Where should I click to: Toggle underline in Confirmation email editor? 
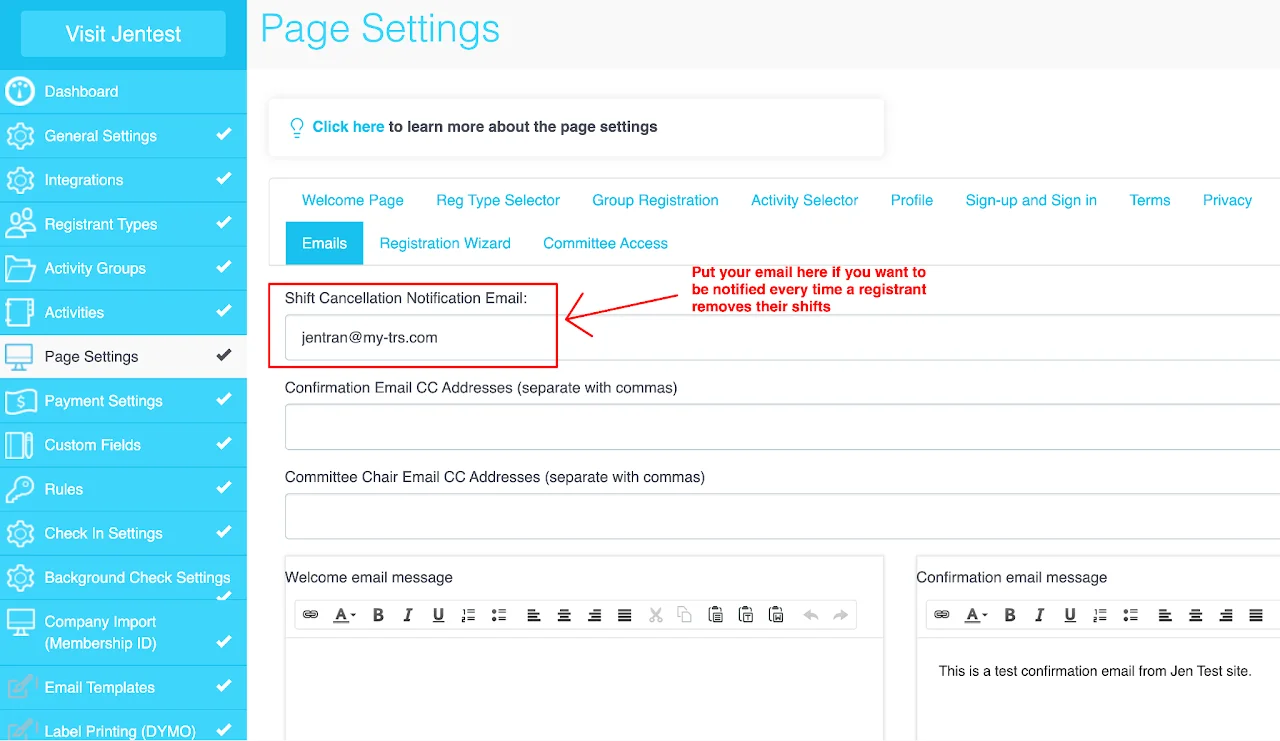coord(1070,615)
